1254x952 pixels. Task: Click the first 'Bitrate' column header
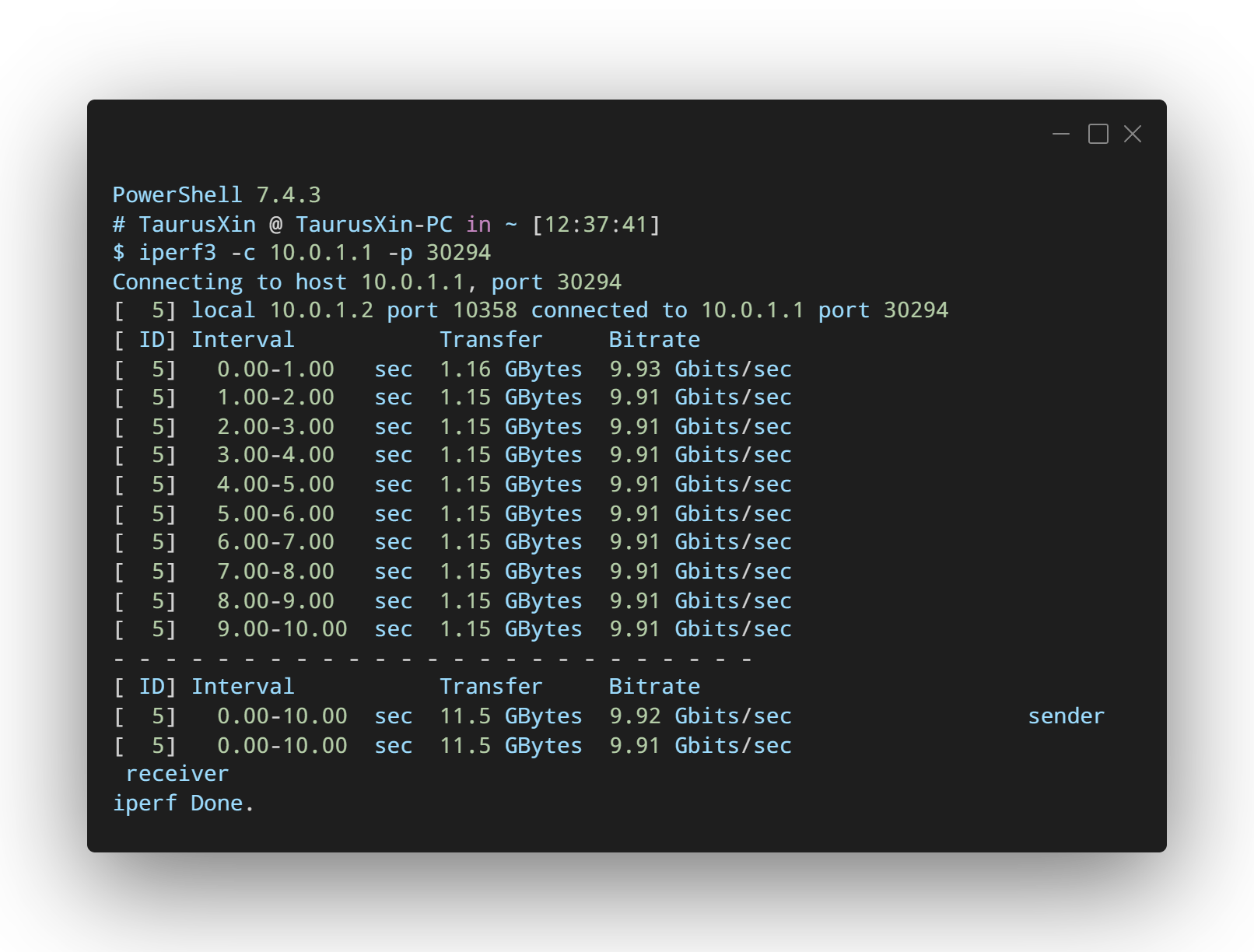point(654,339)
